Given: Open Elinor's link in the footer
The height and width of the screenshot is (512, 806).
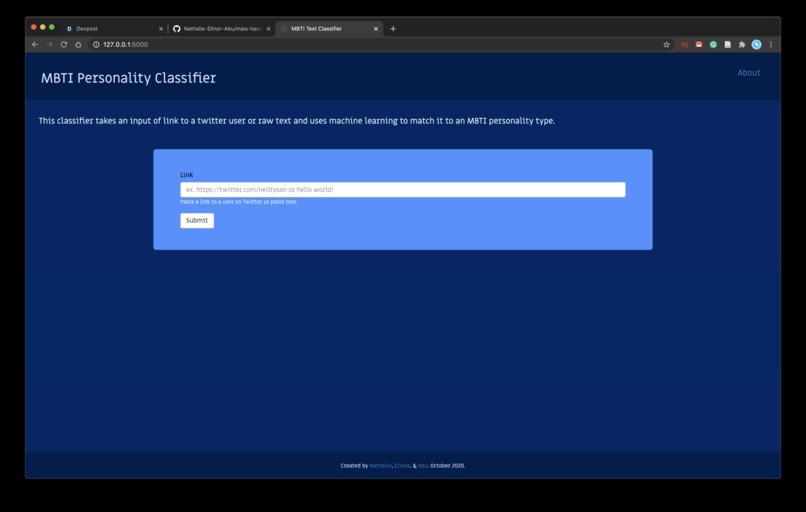Looking at the screenshot, I should (x=402, y=466).
